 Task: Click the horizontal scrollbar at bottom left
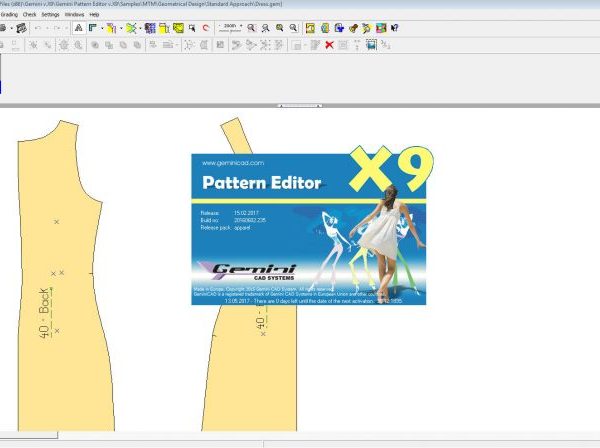pos(28,435)
